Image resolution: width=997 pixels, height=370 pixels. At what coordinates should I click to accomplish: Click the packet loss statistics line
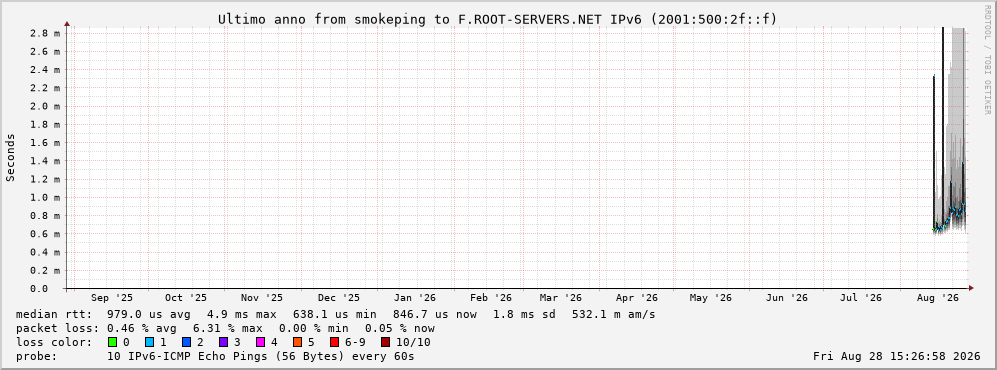click(x=225, y=329)
